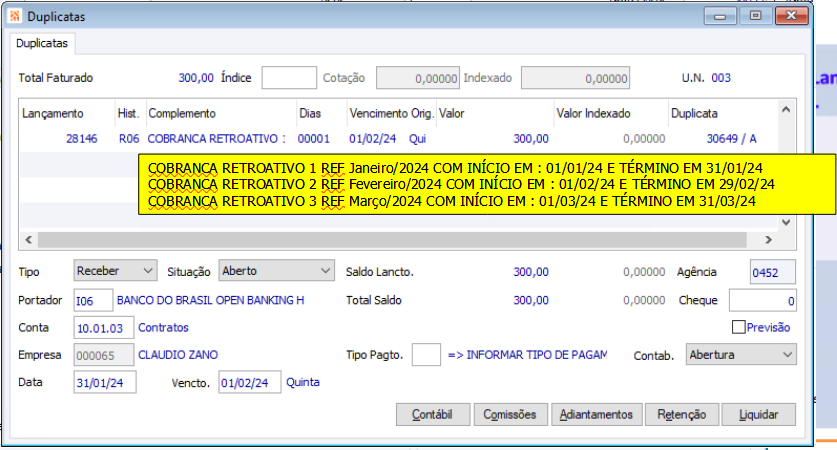Click the Vencto. field 01/02/24
Image resolution: width=837 pixels, height=450 pixels.
tap(249, 382)
